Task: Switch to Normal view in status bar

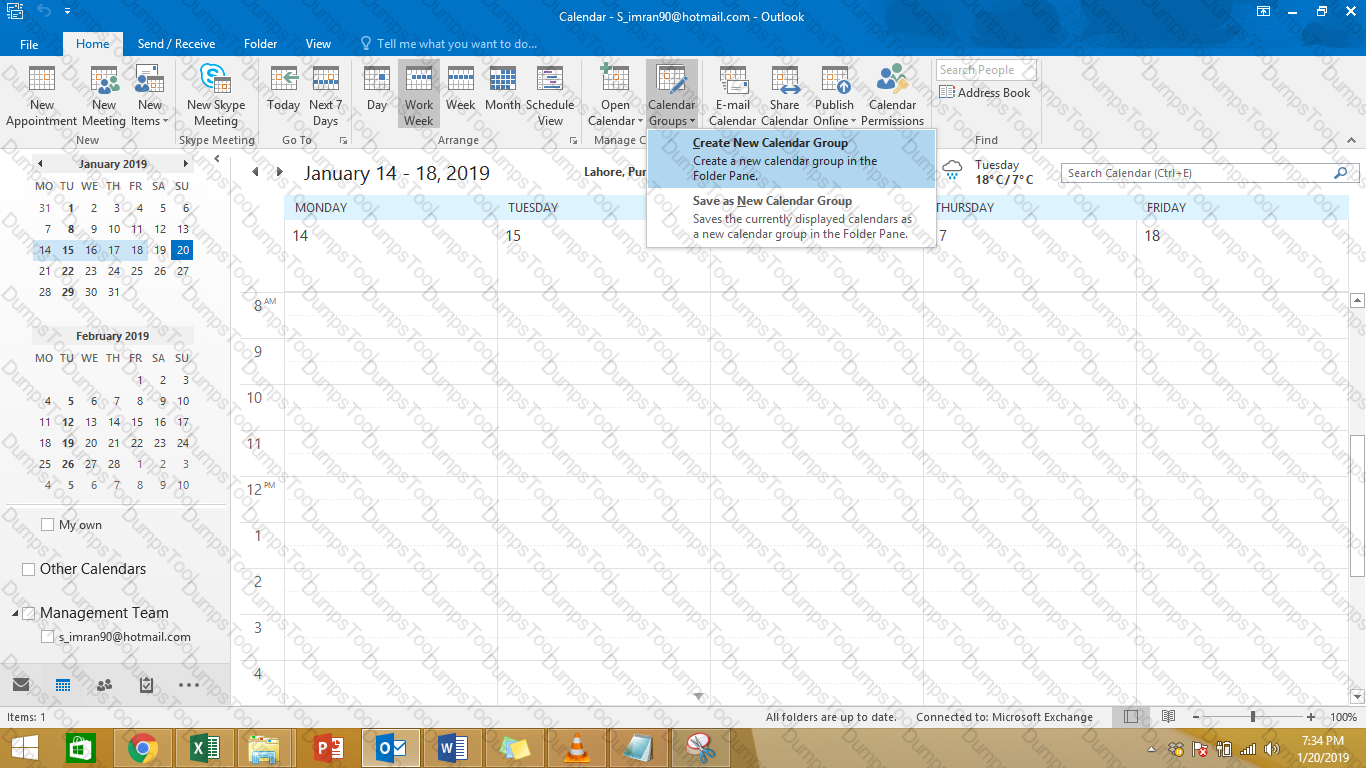Action: 1131,717
